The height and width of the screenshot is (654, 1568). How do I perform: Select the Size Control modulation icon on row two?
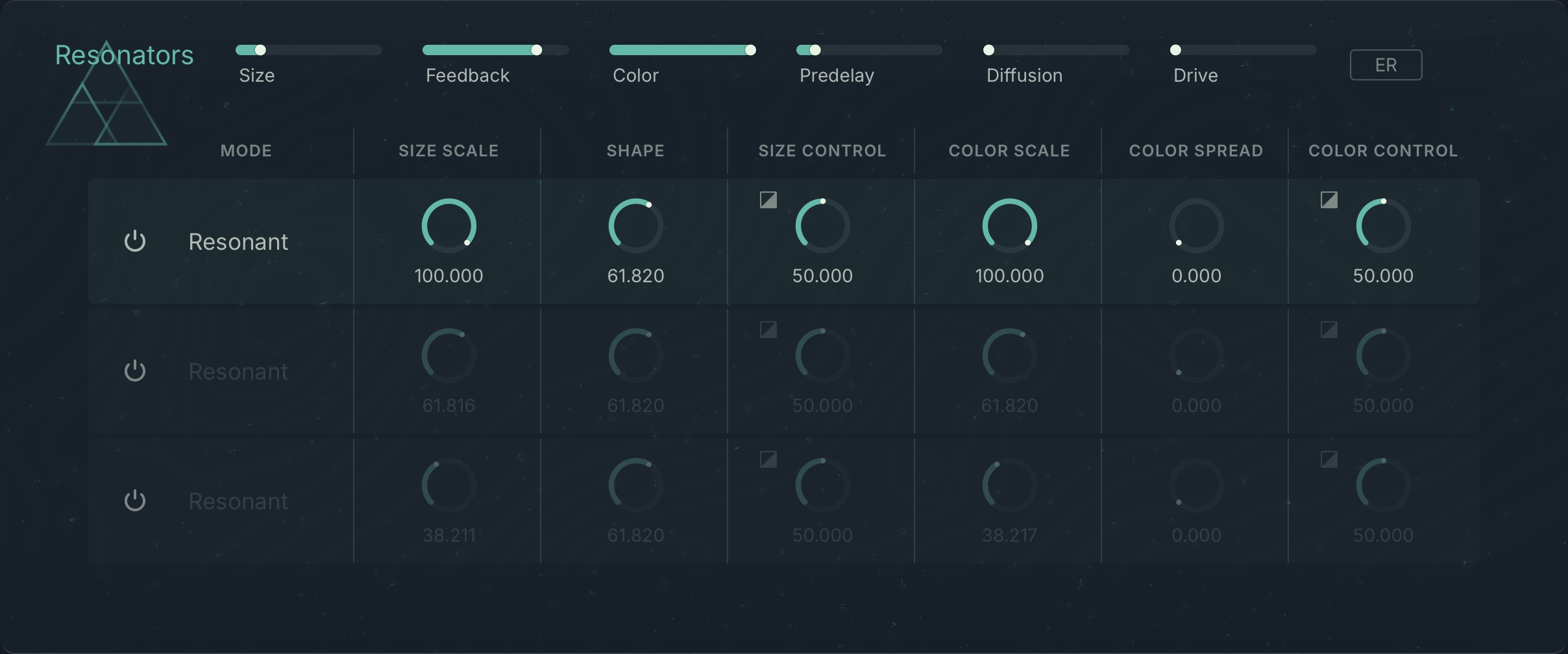click(768, 330)
